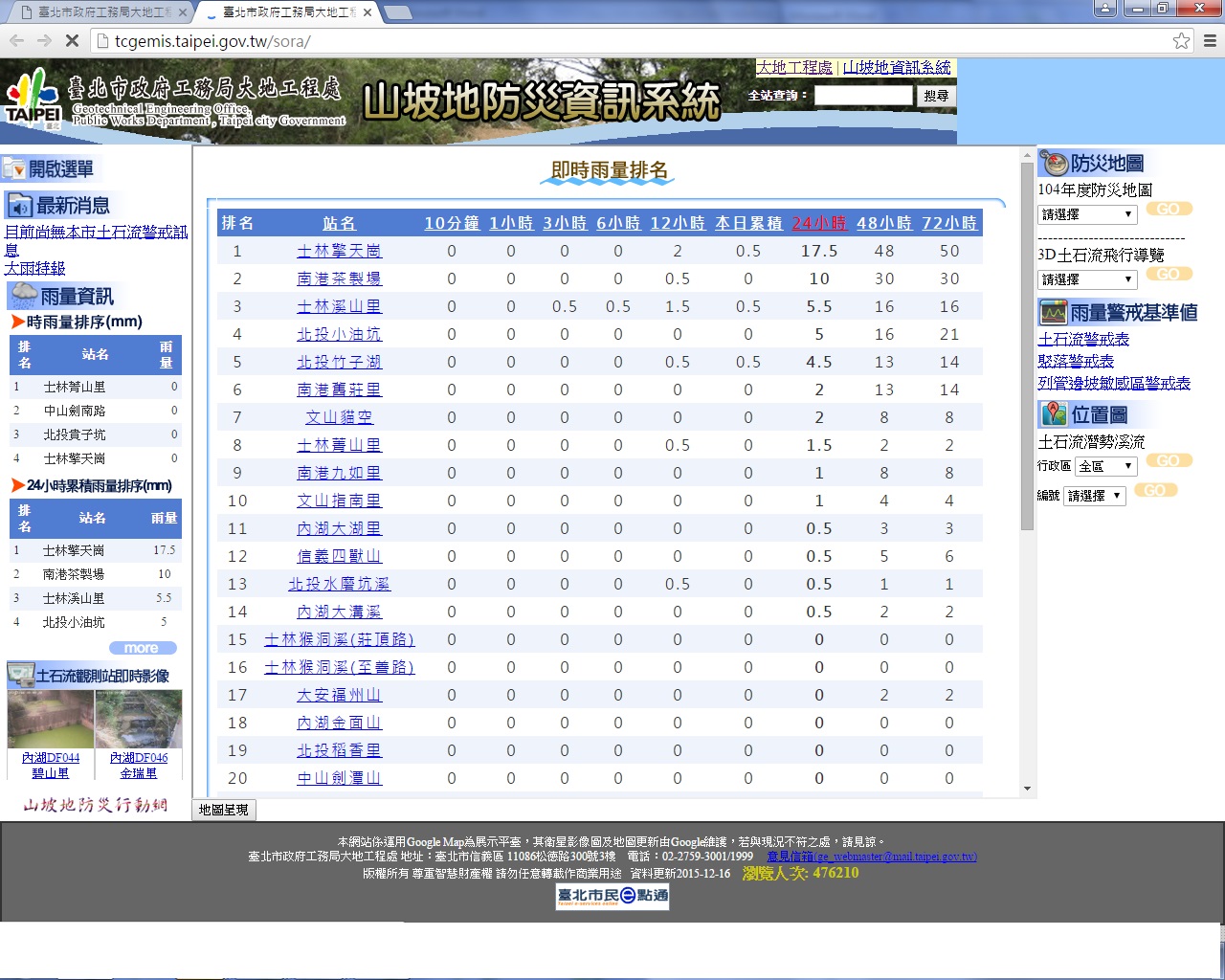Click the 位置圖 map pin icon

[x=1054, y=414]
